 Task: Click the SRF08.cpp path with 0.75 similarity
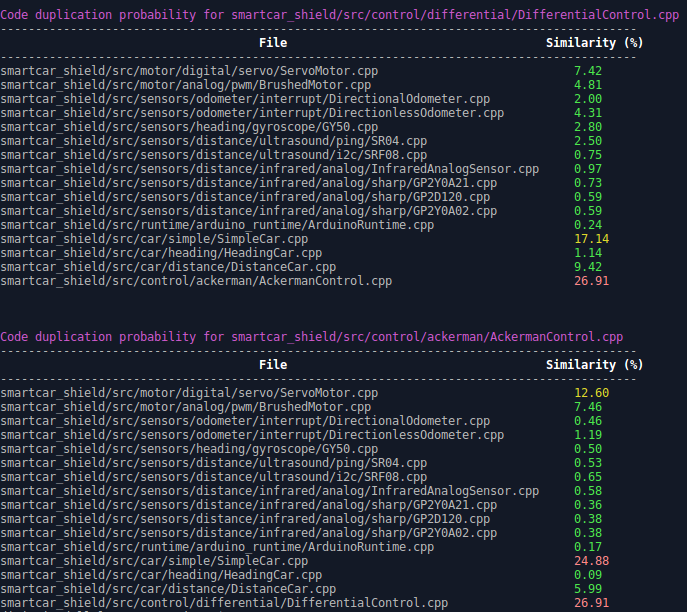214,155
